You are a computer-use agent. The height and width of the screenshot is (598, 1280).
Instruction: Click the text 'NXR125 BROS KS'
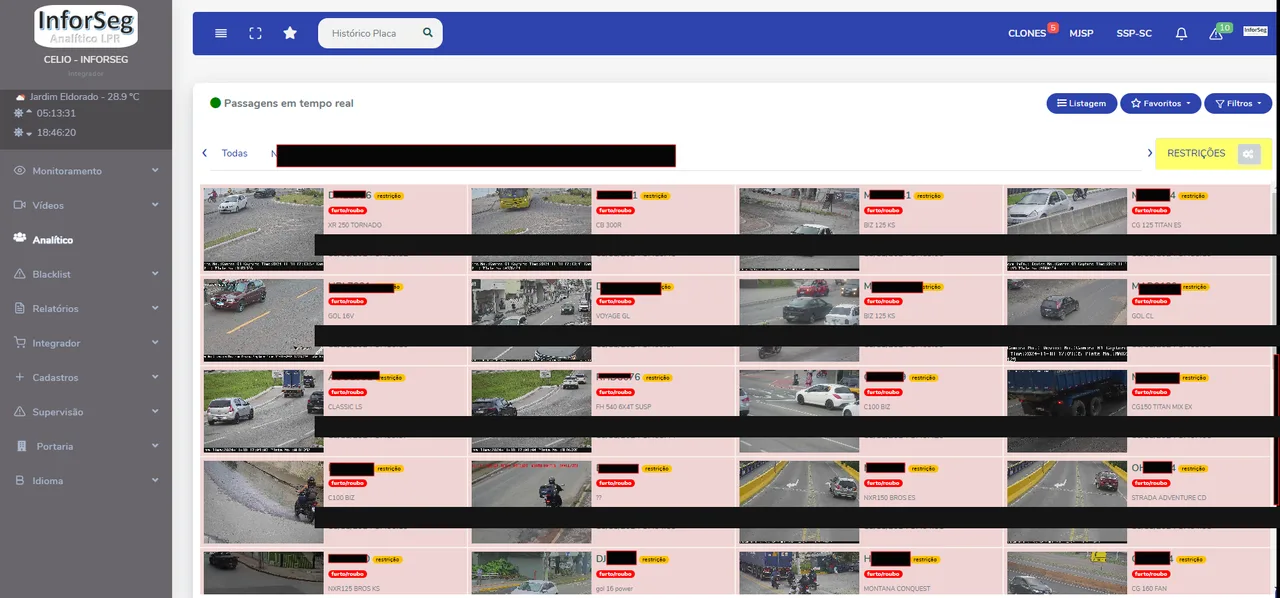354,588
